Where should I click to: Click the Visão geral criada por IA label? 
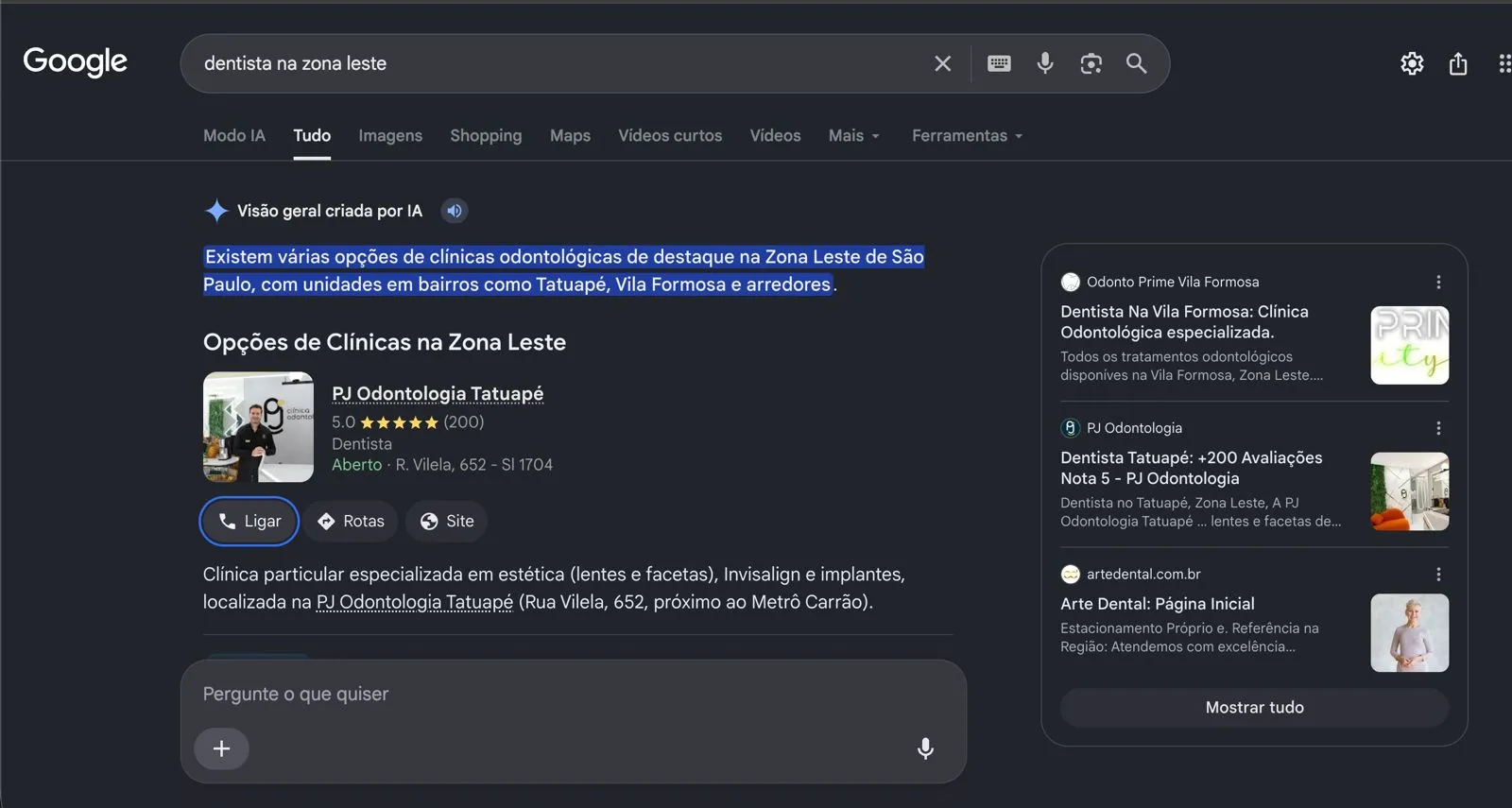pos(330,211)
